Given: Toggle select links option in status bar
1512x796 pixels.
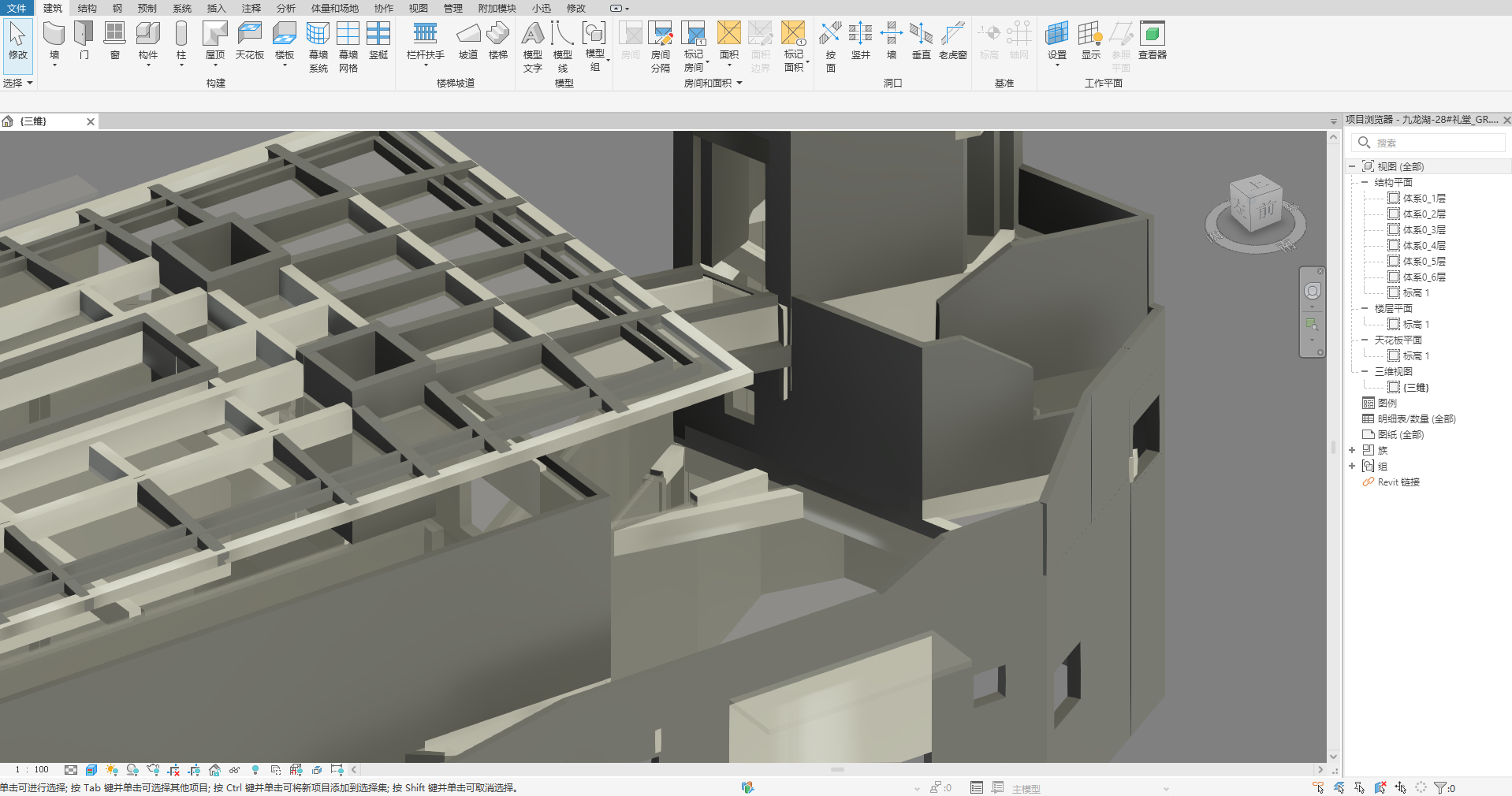Looking at the screenshot, I should (1318, 787).
